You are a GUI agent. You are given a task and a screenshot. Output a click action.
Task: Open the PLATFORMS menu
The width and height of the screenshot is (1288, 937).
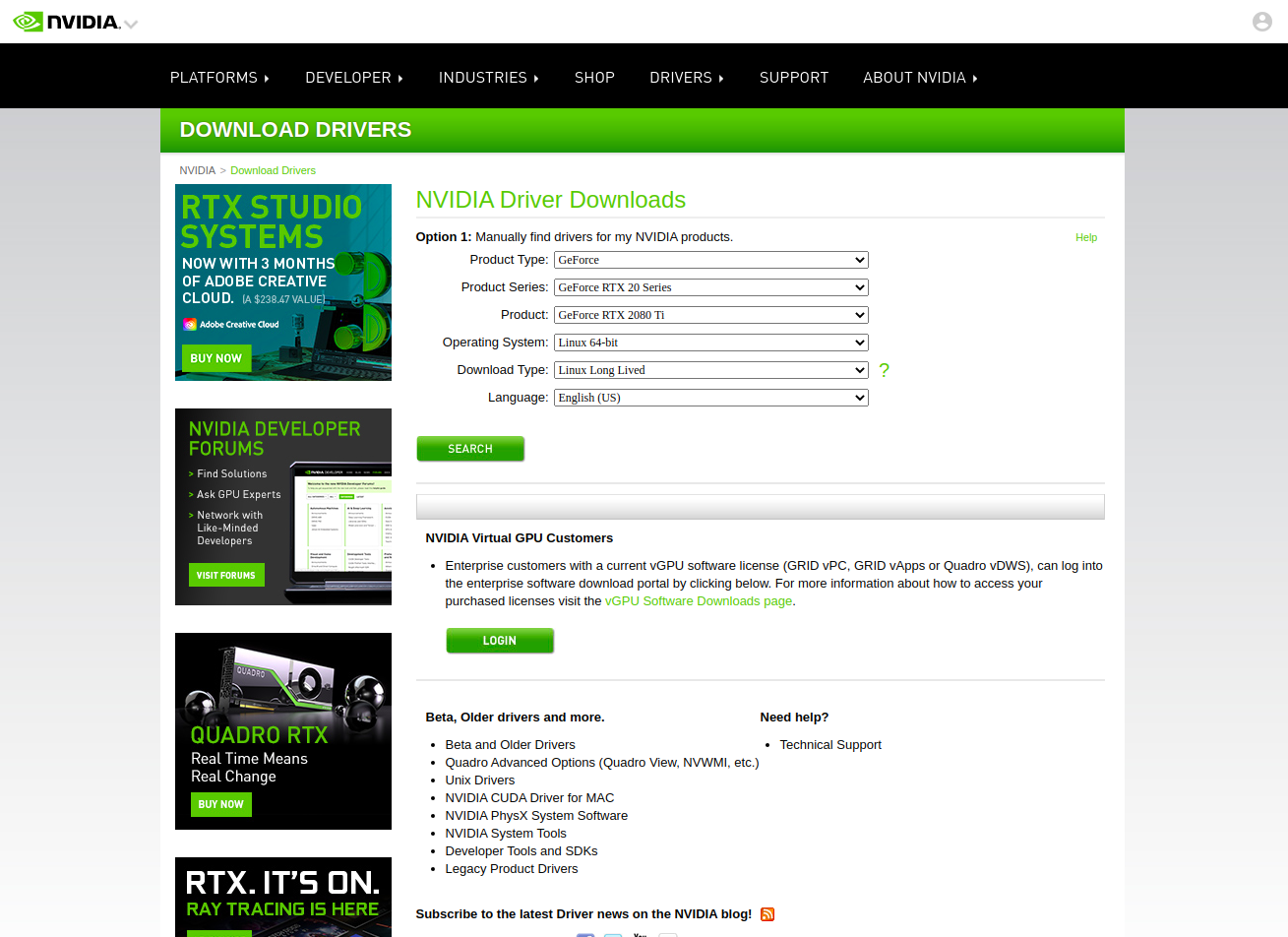coord(219,78)
